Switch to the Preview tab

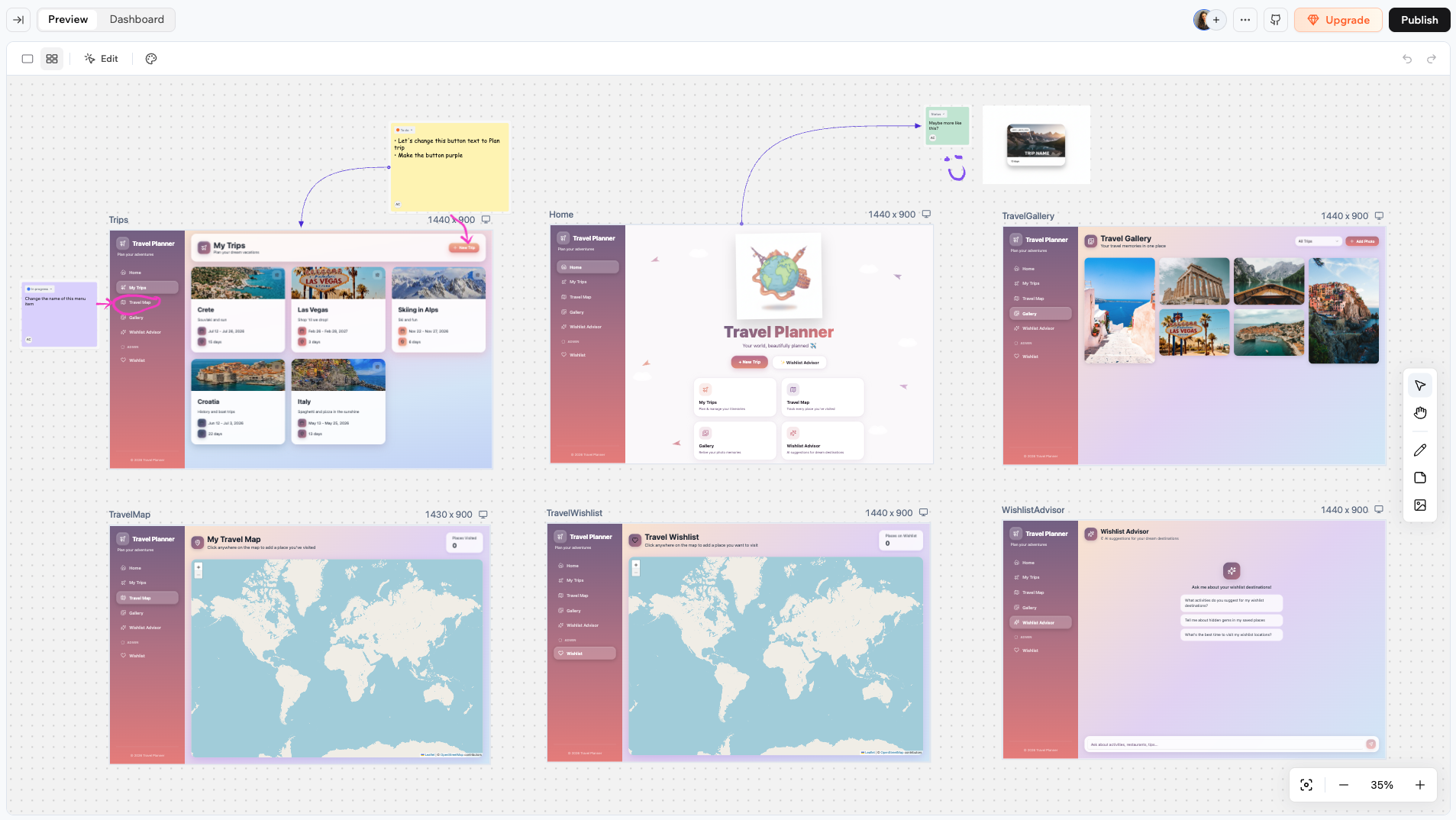[68, 20]
